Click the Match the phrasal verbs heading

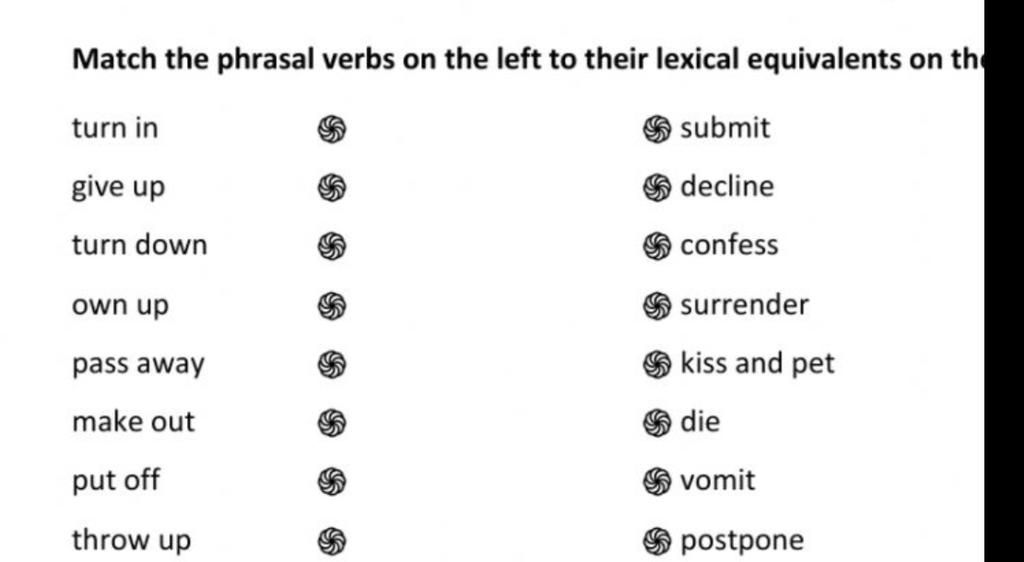[528, 59]
